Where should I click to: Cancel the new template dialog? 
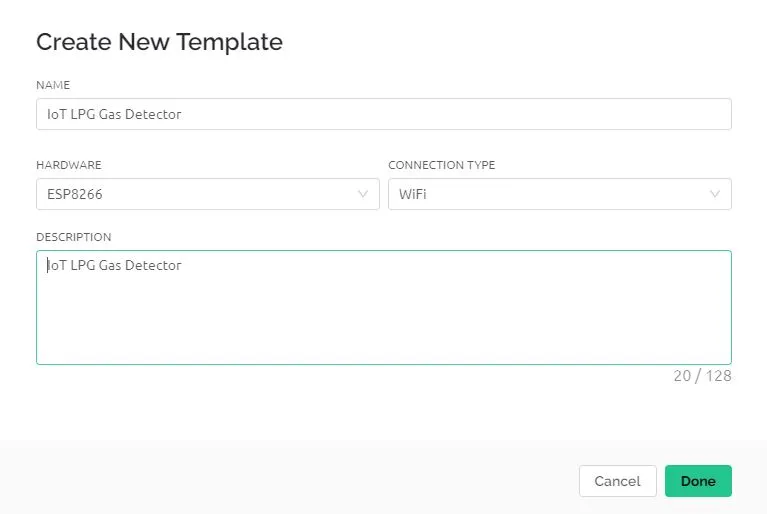(x=617, y=481)
